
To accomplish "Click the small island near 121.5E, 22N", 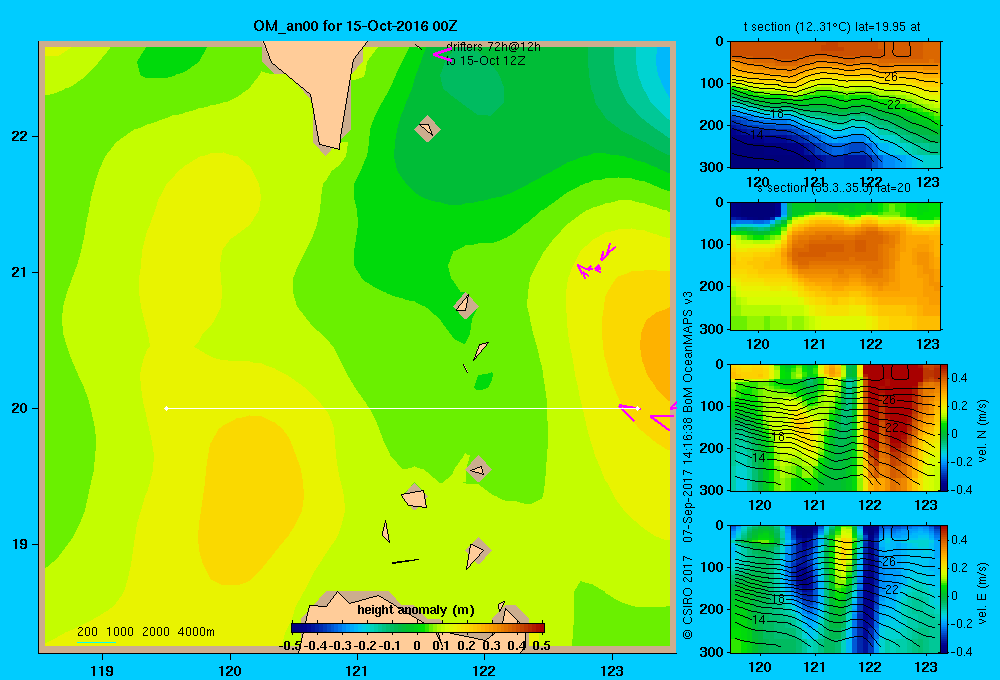I will tap(427, 129).
